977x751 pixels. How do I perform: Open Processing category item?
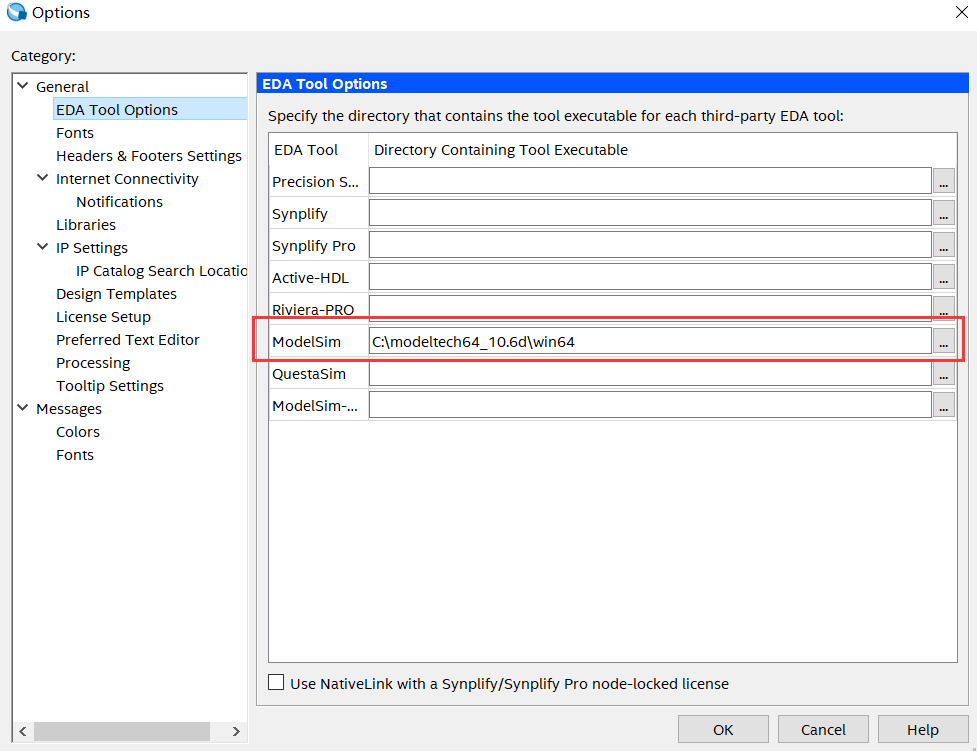(x=93, y=363)
